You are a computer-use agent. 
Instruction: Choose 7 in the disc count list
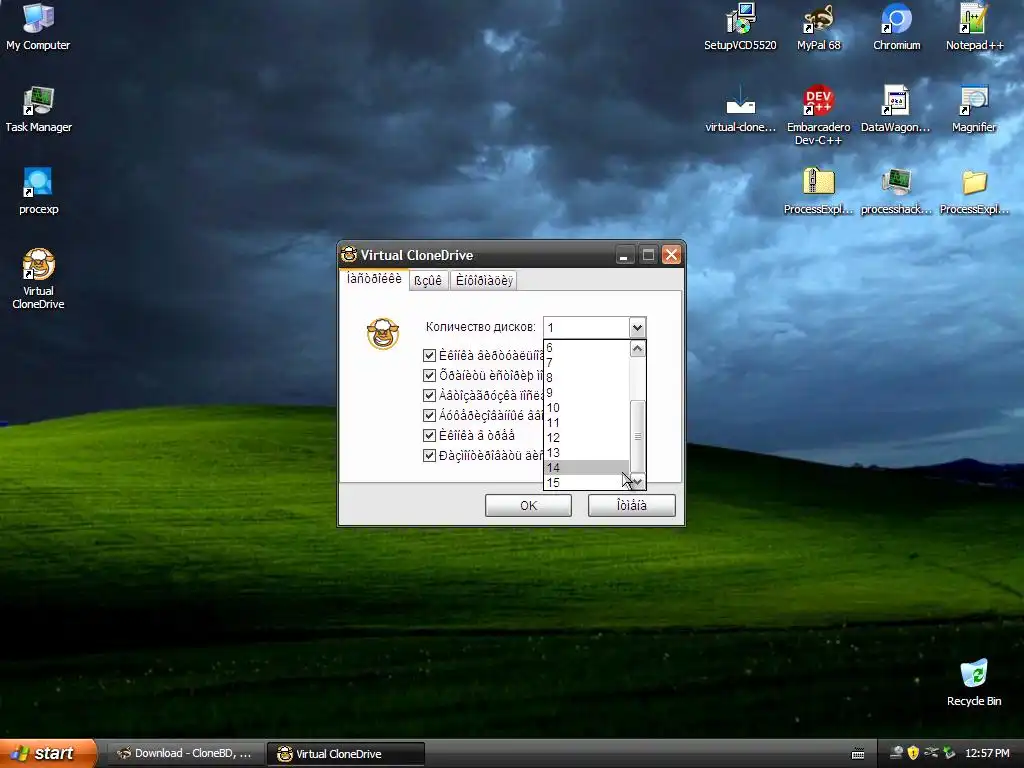click(587, 362)
